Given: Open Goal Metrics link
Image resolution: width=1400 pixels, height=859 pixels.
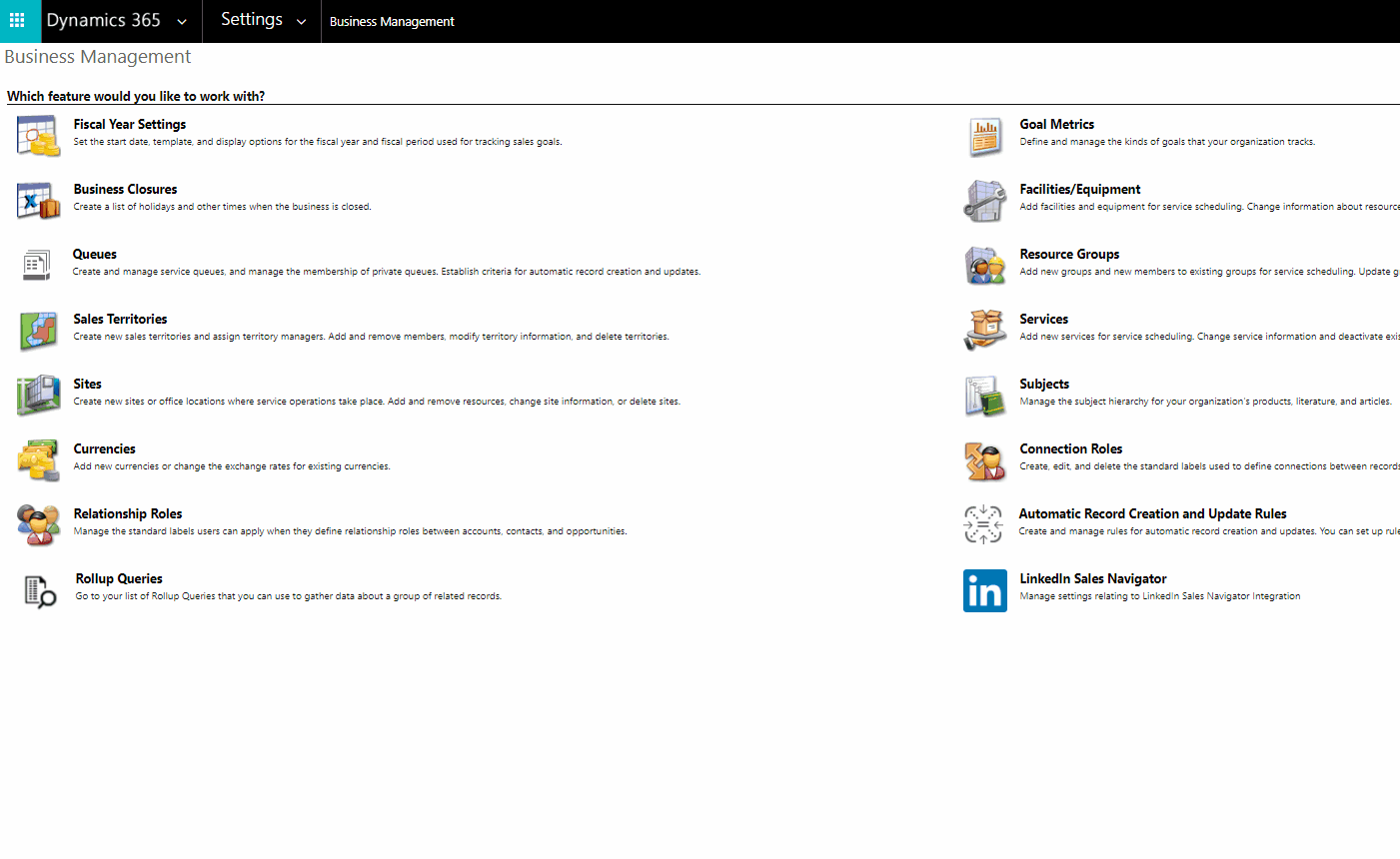Looking at the screenshot, I should click(x=1056, y=124).
